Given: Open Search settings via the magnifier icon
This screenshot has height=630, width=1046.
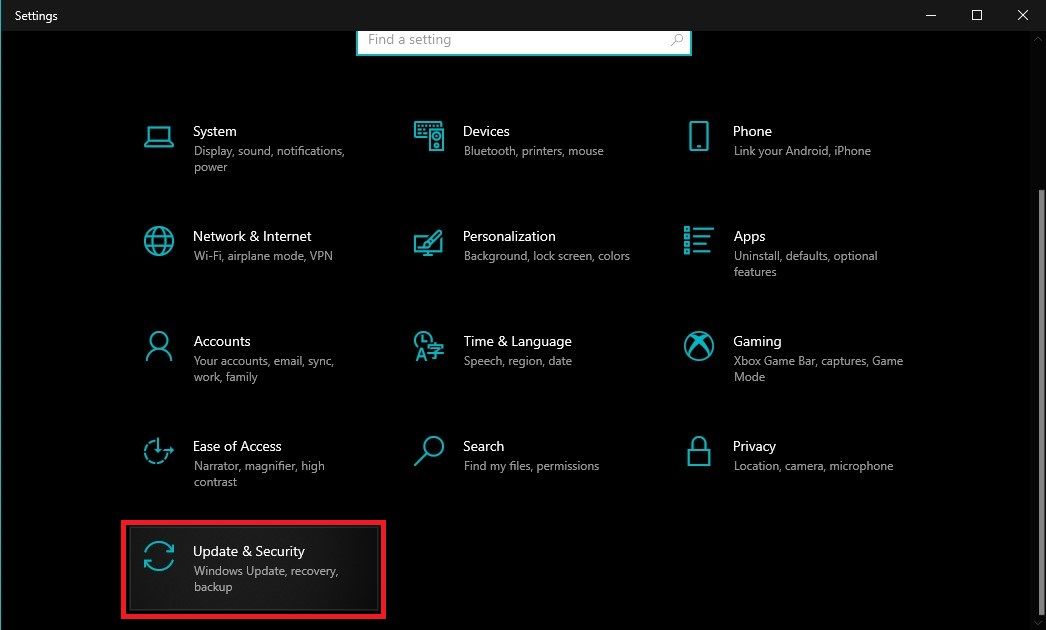Looking at the screenshot, I should point(428,451).
